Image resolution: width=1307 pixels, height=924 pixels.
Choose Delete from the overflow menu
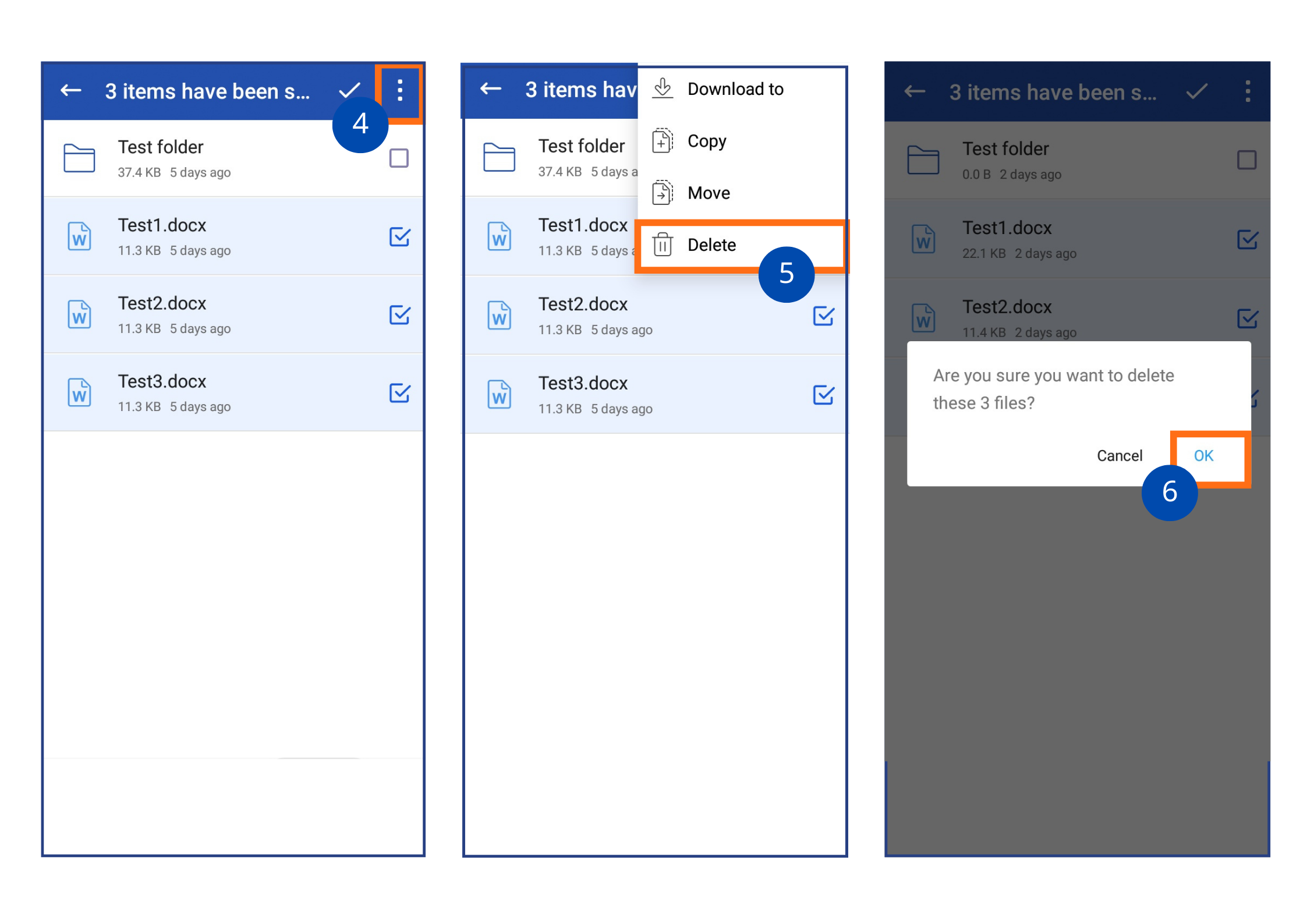click(742, 245)
